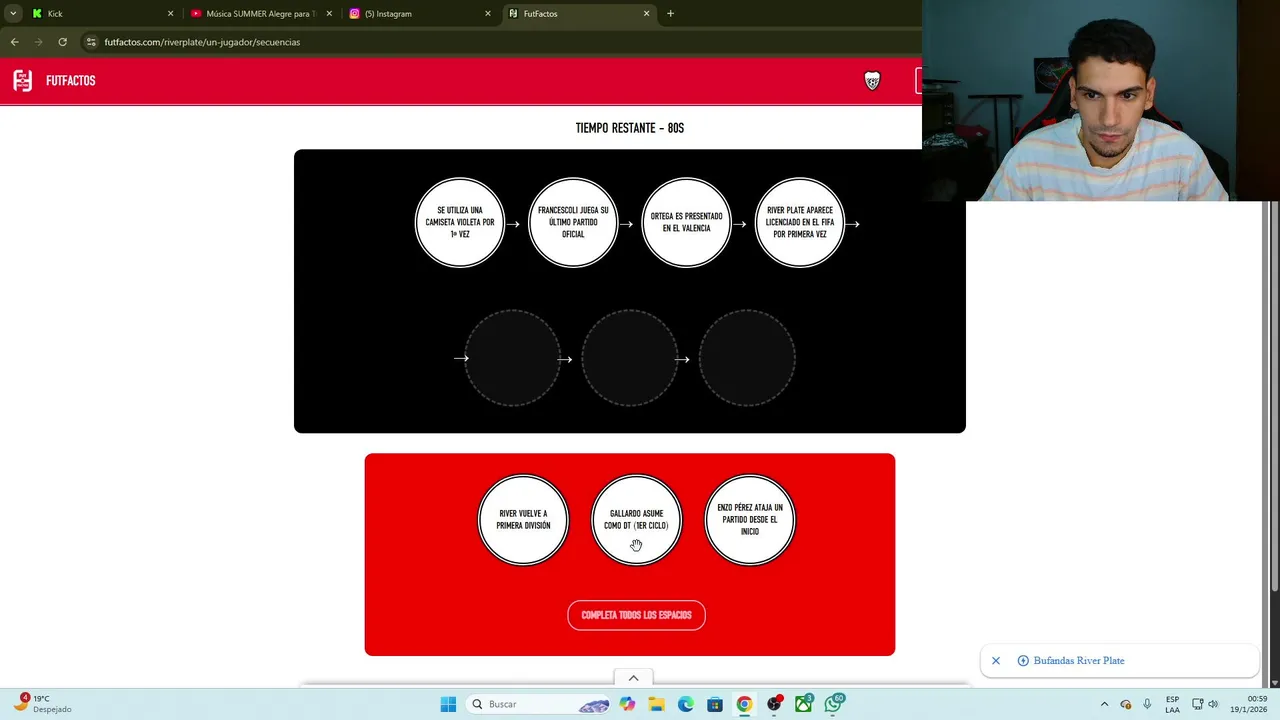
Task: Open the volume speaker tray icon
Action: tap(1213, 704)
